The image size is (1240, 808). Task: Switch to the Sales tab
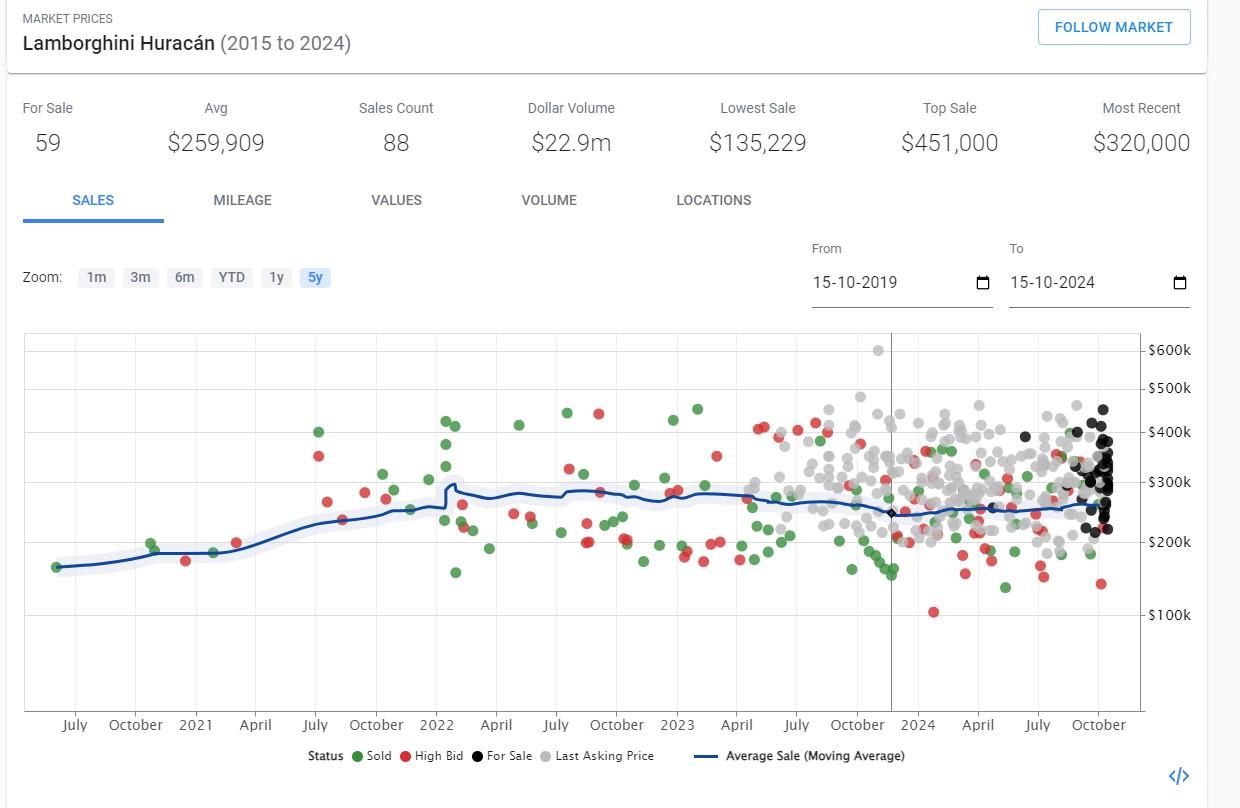coord(93,200)
